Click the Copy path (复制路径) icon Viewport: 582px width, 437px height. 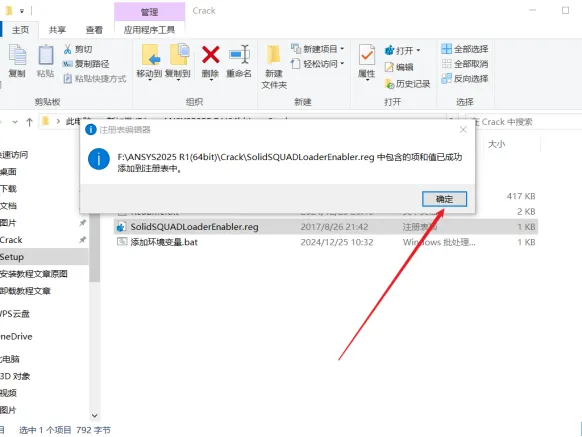coord(67,64)
